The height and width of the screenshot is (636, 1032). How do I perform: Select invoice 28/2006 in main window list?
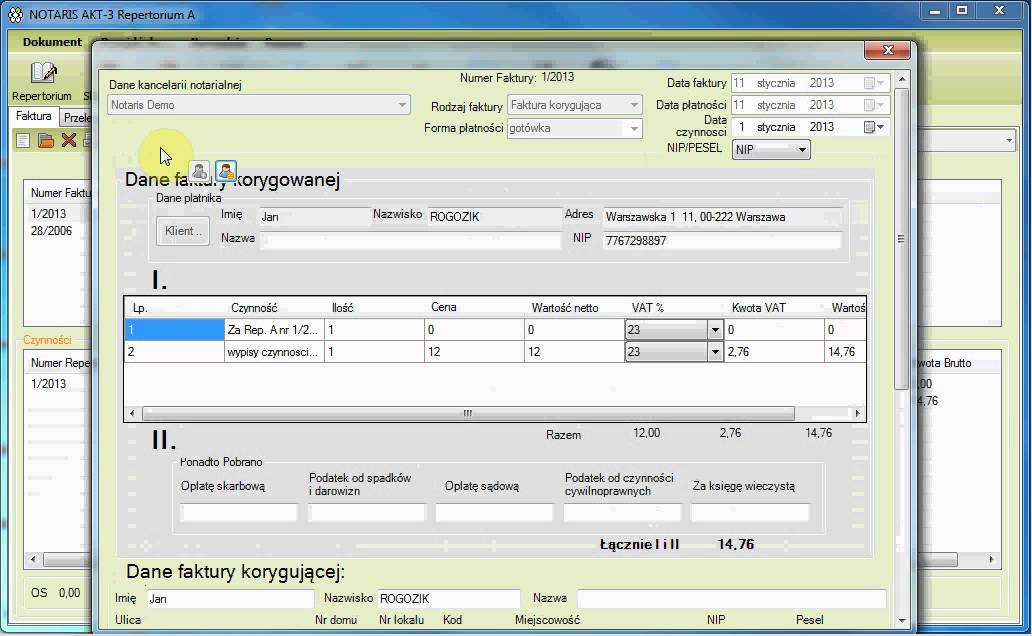pyautogui.click(x=51, y=230)
